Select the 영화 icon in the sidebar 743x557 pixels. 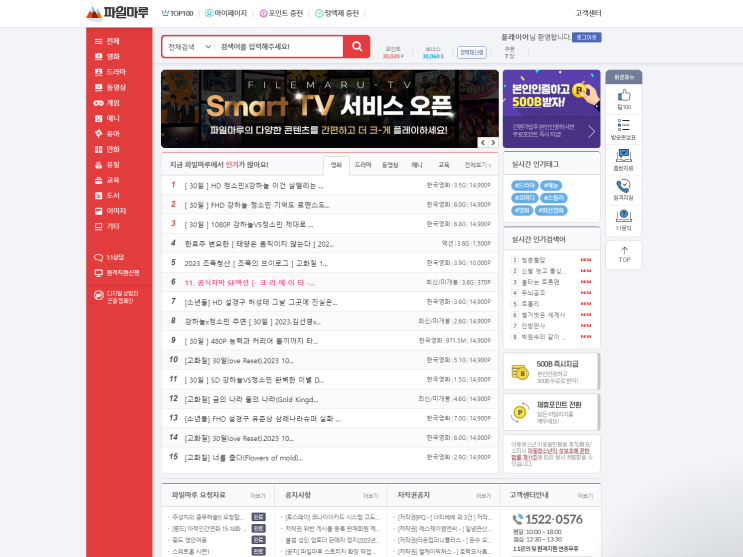click(99, 56)
